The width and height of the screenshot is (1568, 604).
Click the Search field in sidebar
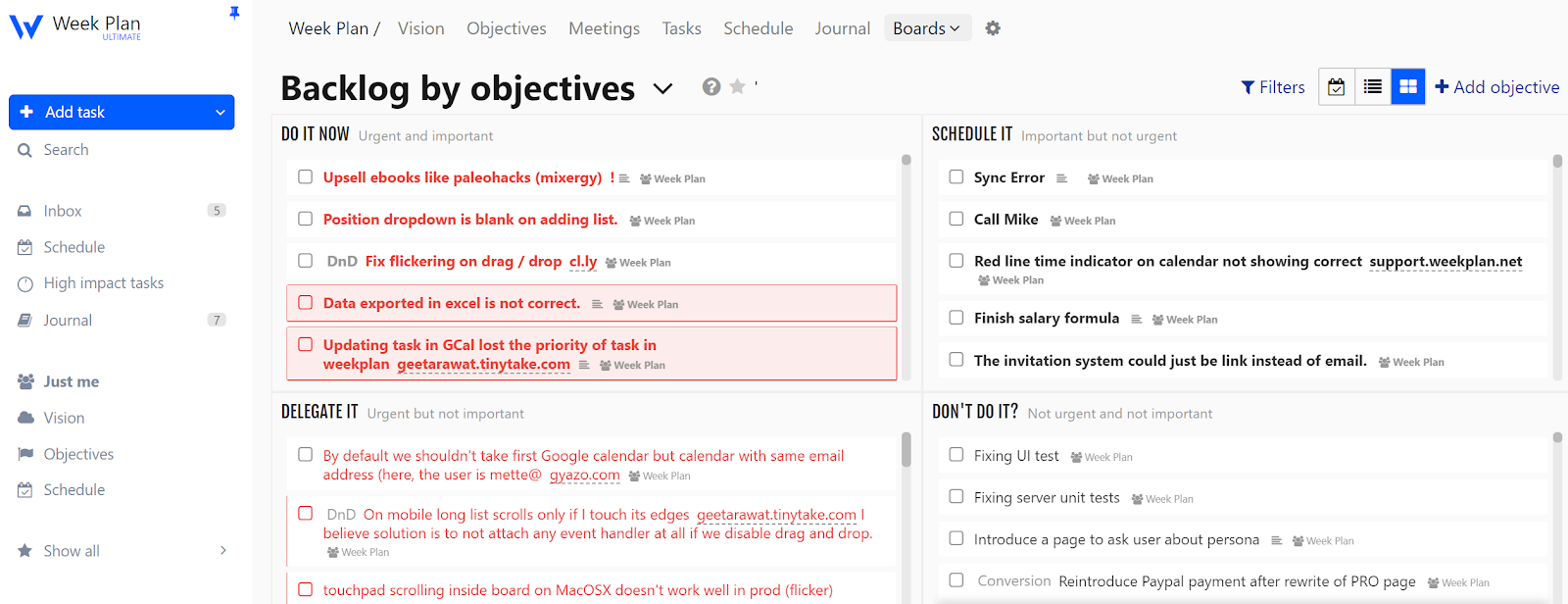[x=66, y=150]
